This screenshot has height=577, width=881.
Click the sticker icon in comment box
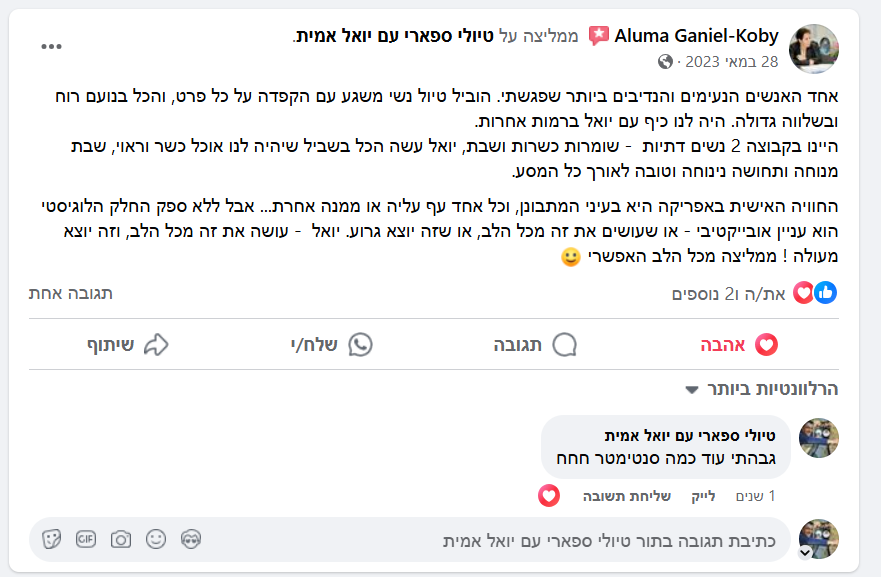click(52, 539)
